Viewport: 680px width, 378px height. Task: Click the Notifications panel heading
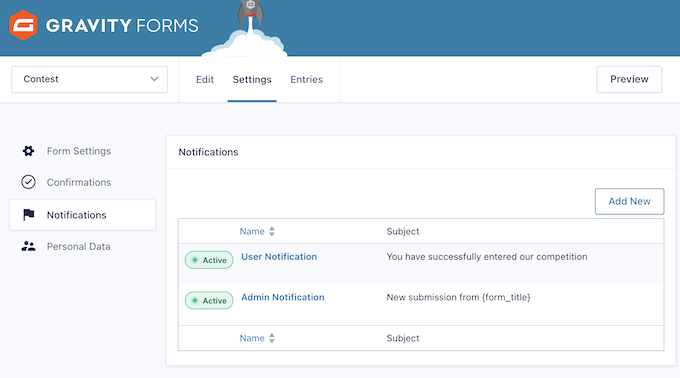click(208, 152)
